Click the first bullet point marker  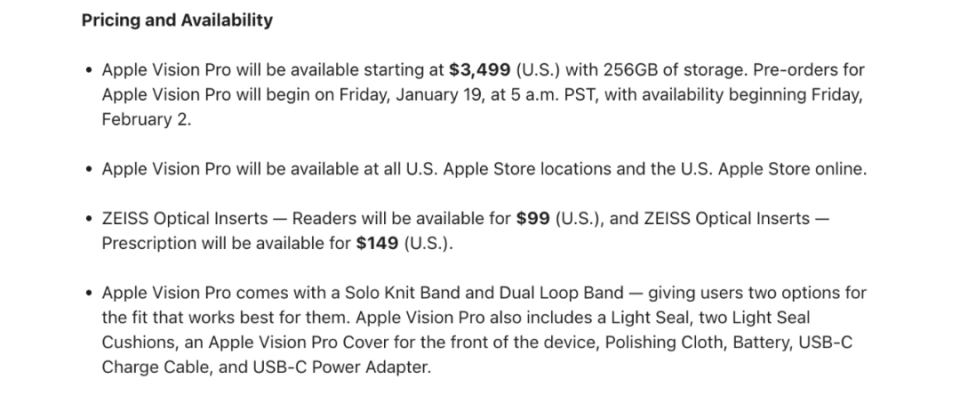(89, 70)
